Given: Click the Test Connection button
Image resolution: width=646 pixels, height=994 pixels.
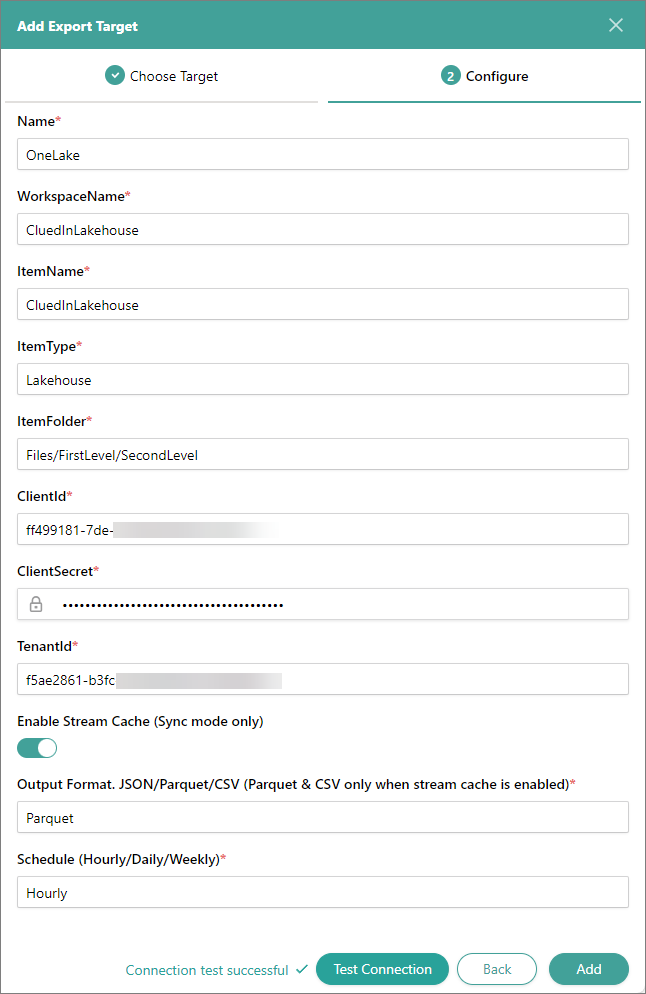Looking at the screenshot, I should (x=382, y=969).
